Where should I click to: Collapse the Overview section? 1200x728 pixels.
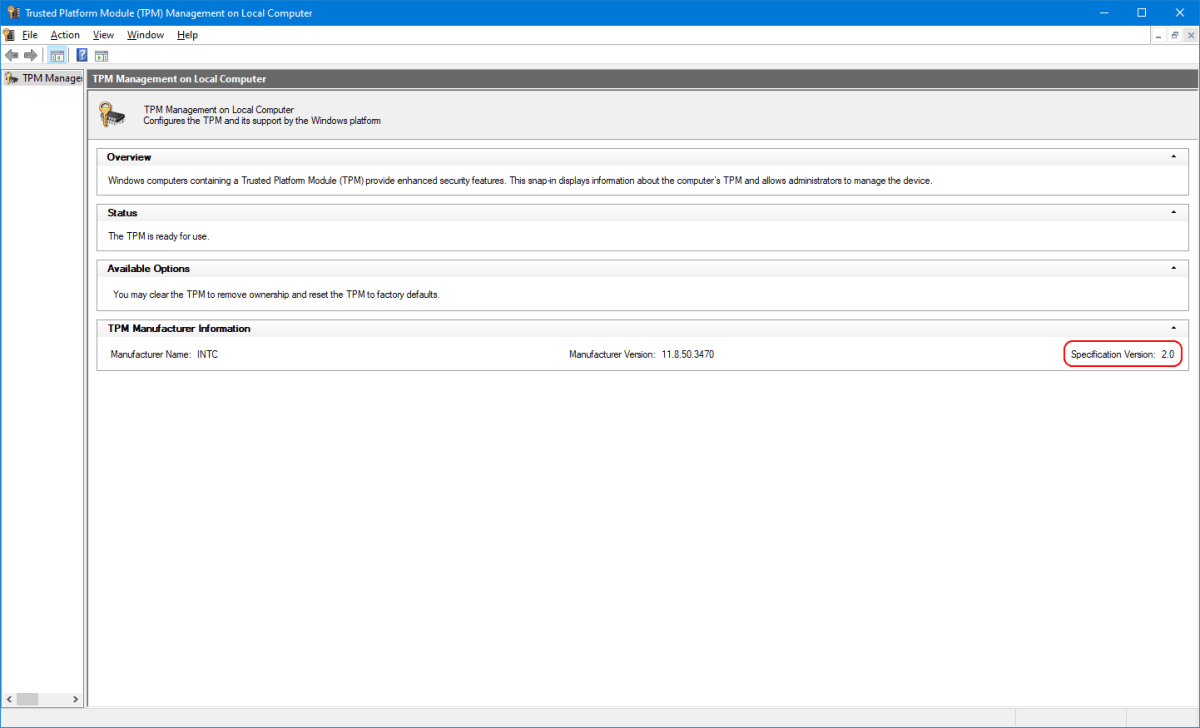pos(1173,157)
